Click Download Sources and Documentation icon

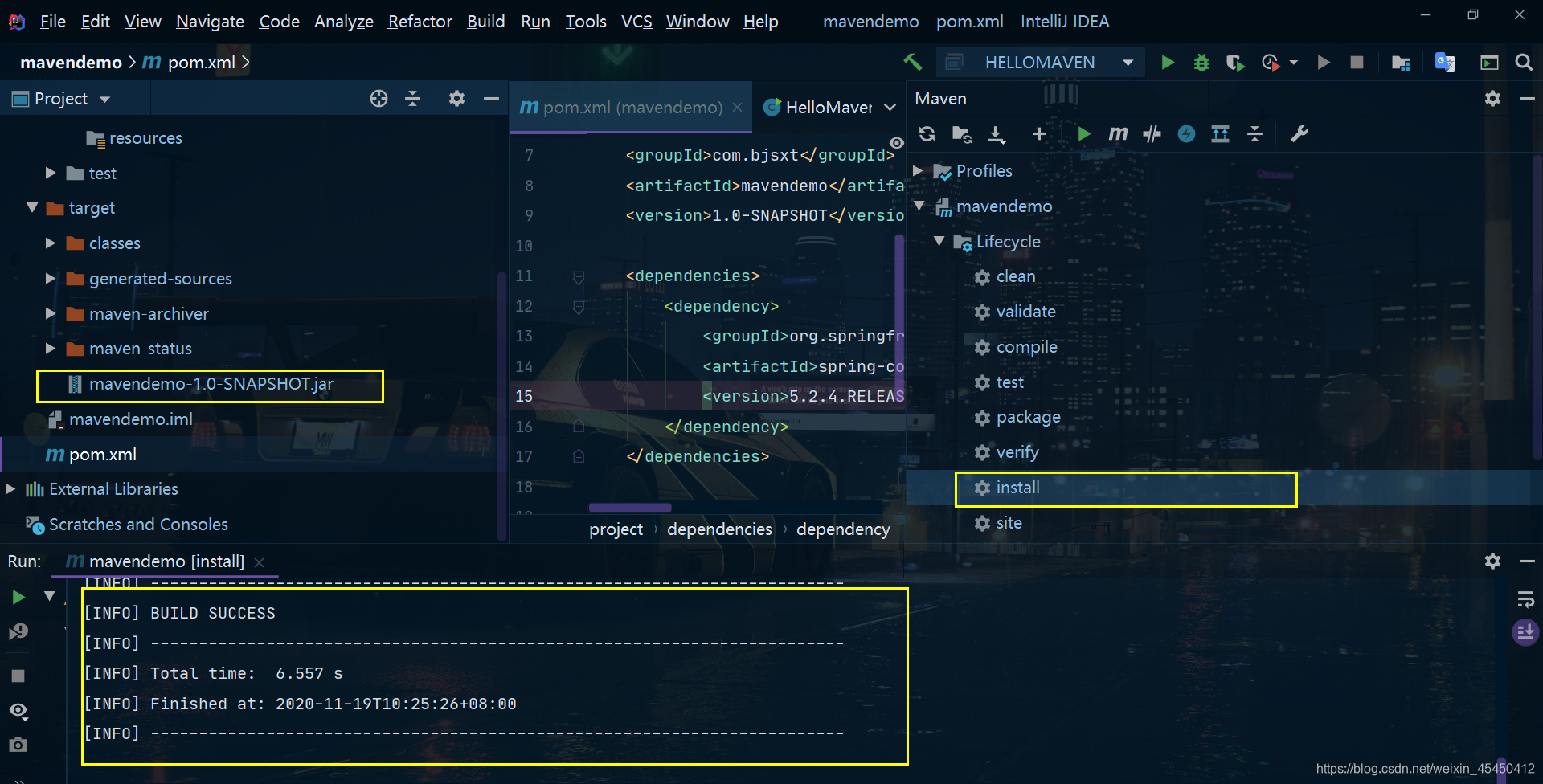click(997, 134)
